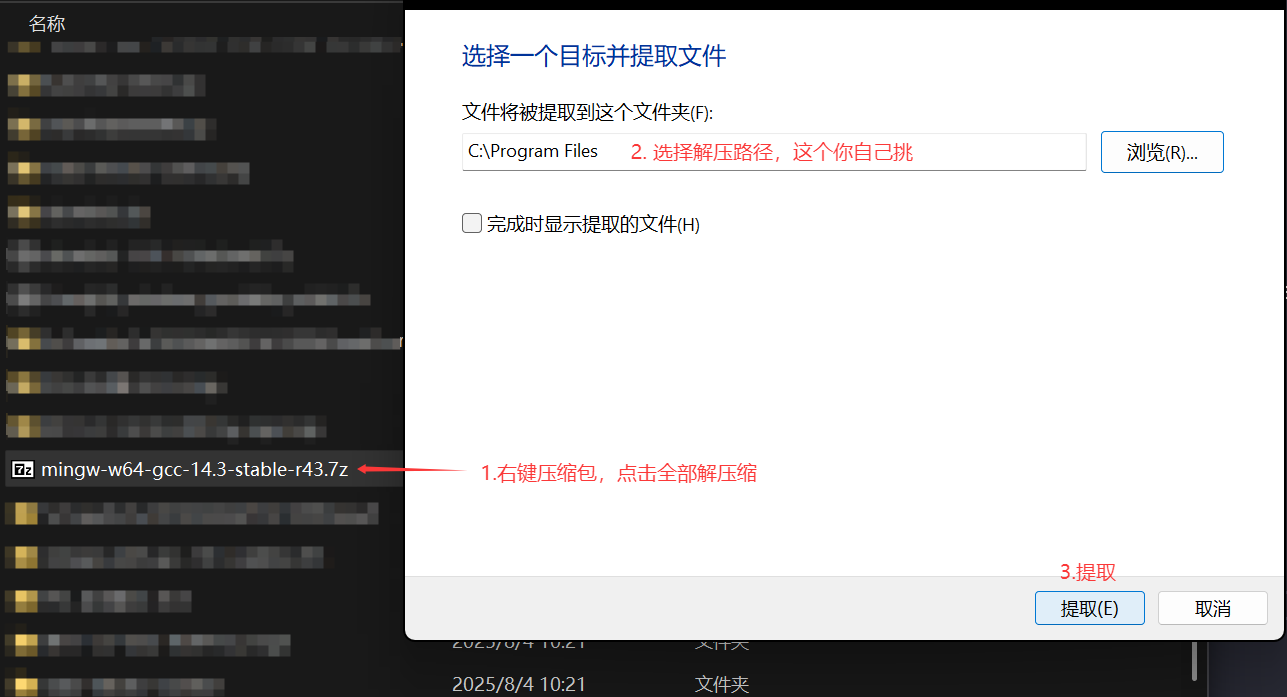This screenshot has width=1287, height=697.
Task: Click the 完成时显示提取的文件(H) label text
Action: pyautogui.click(x=592, y=225)
